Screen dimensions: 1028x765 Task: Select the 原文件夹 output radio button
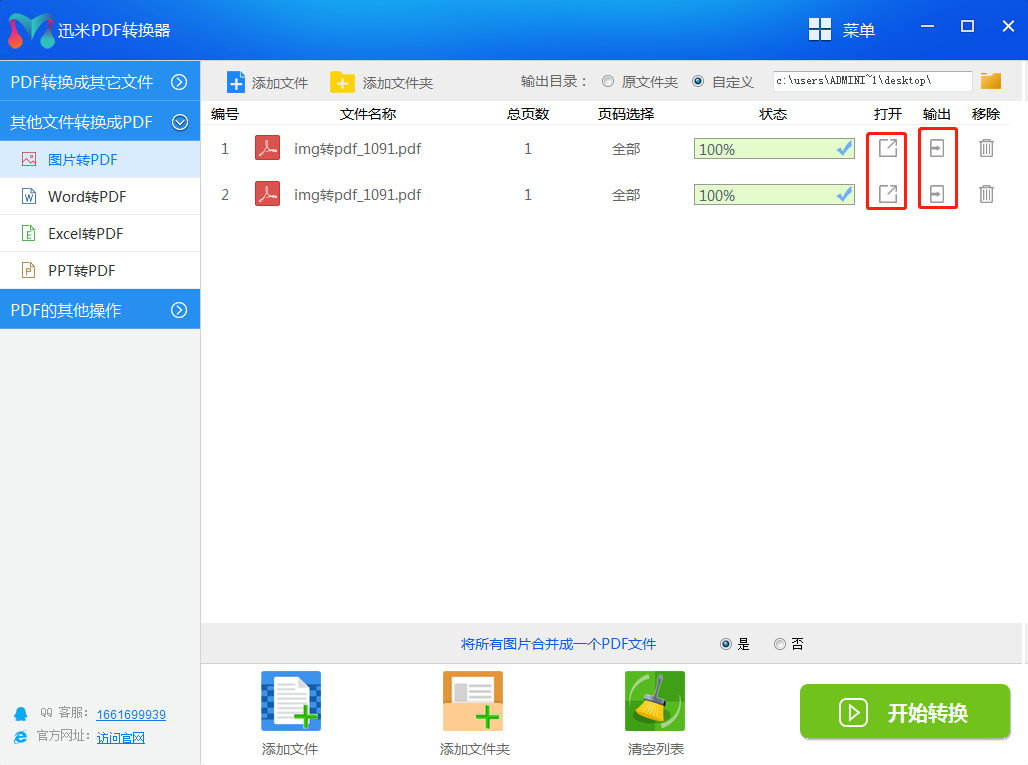(608, 82)
